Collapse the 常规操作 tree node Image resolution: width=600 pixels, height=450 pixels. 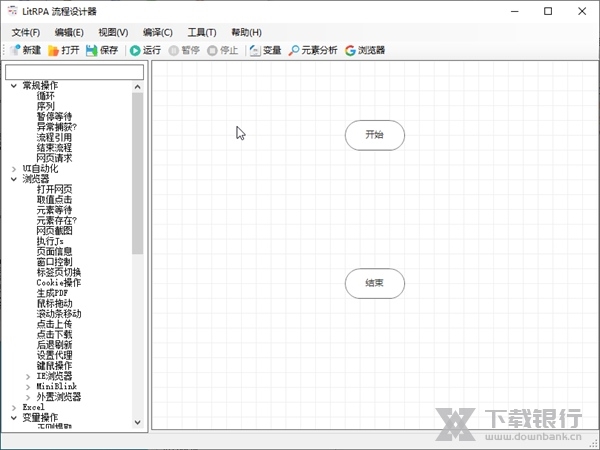(14, 86)
